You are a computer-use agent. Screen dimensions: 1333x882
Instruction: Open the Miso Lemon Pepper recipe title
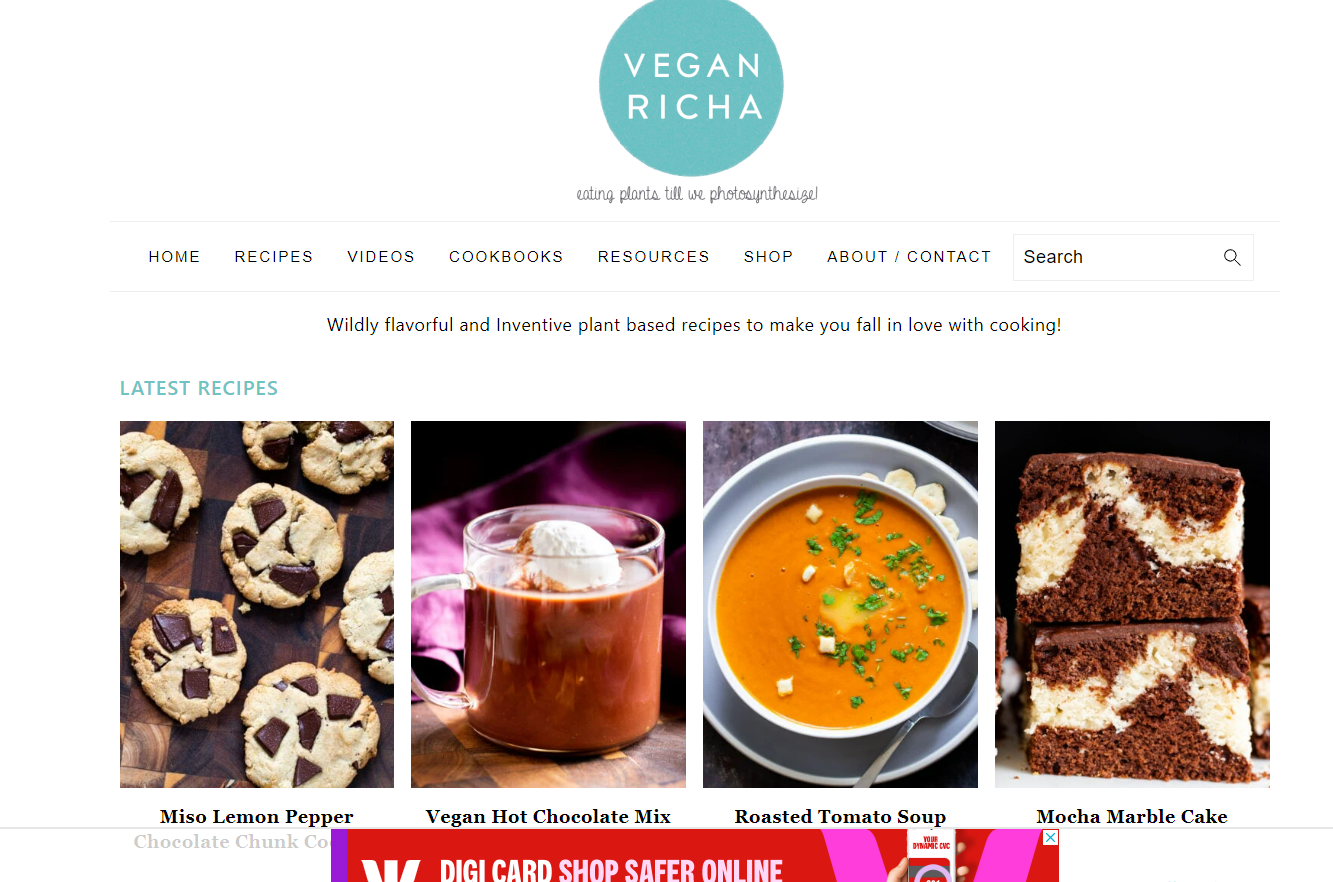[257, 817]
